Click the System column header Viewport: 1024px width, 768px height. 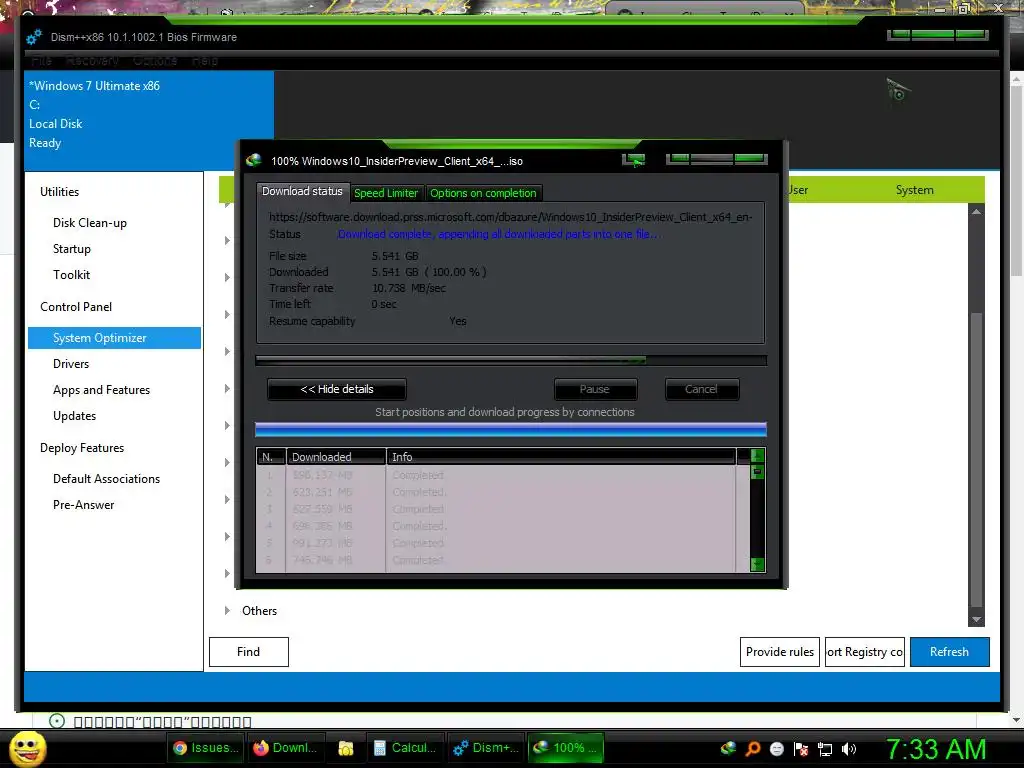tap(914, 190)
